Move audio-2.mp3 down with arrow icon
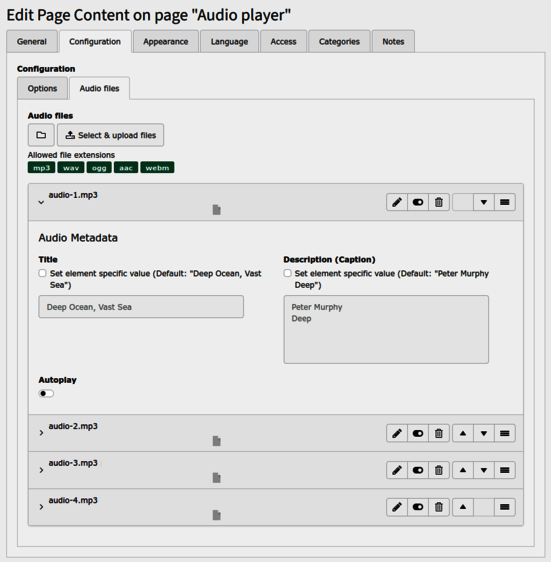551x562 pixels. point(484,433)
